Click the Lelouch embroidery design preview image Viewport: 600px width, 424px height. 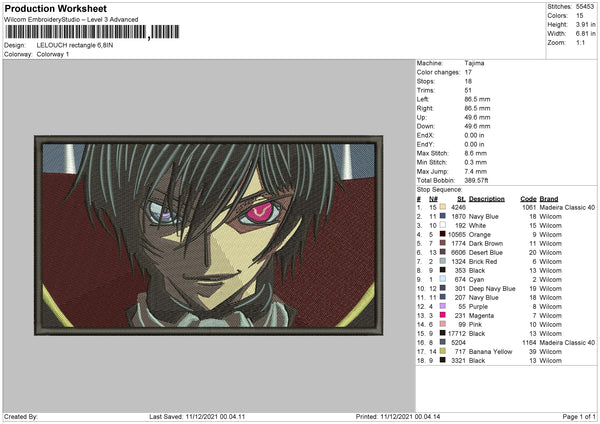click(209, 235)
